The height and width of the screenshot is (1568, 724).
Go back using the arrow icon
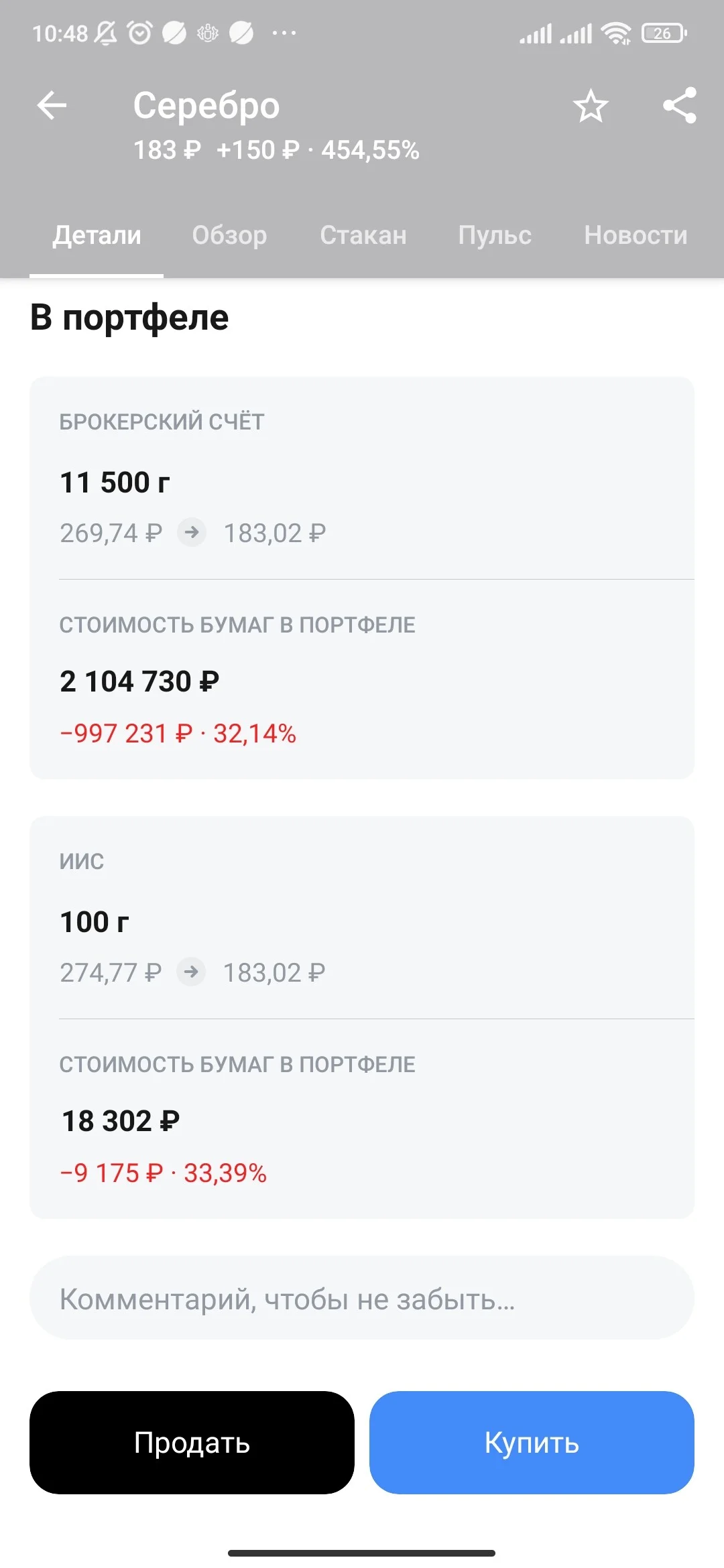[x=52, y=105]
